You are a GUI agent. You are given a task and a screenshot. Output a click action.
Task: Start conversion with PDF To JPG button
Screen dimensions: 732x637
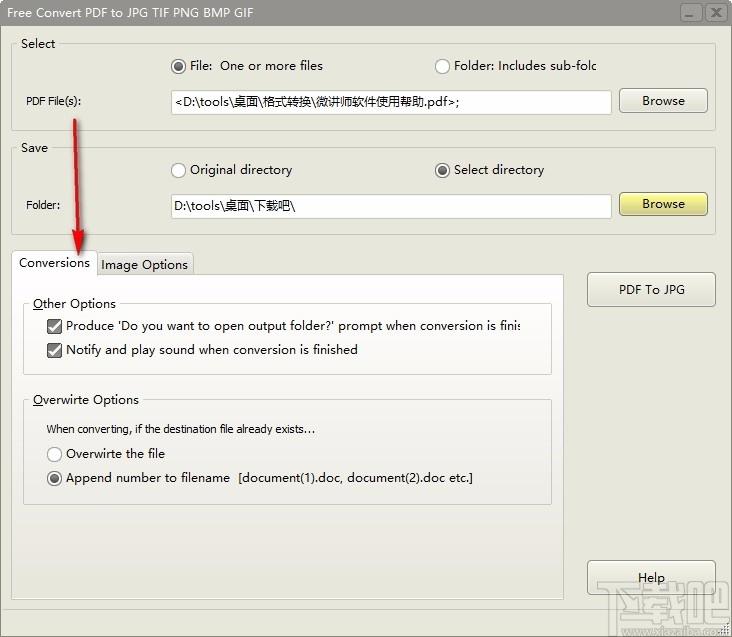(x=651, y=289)
